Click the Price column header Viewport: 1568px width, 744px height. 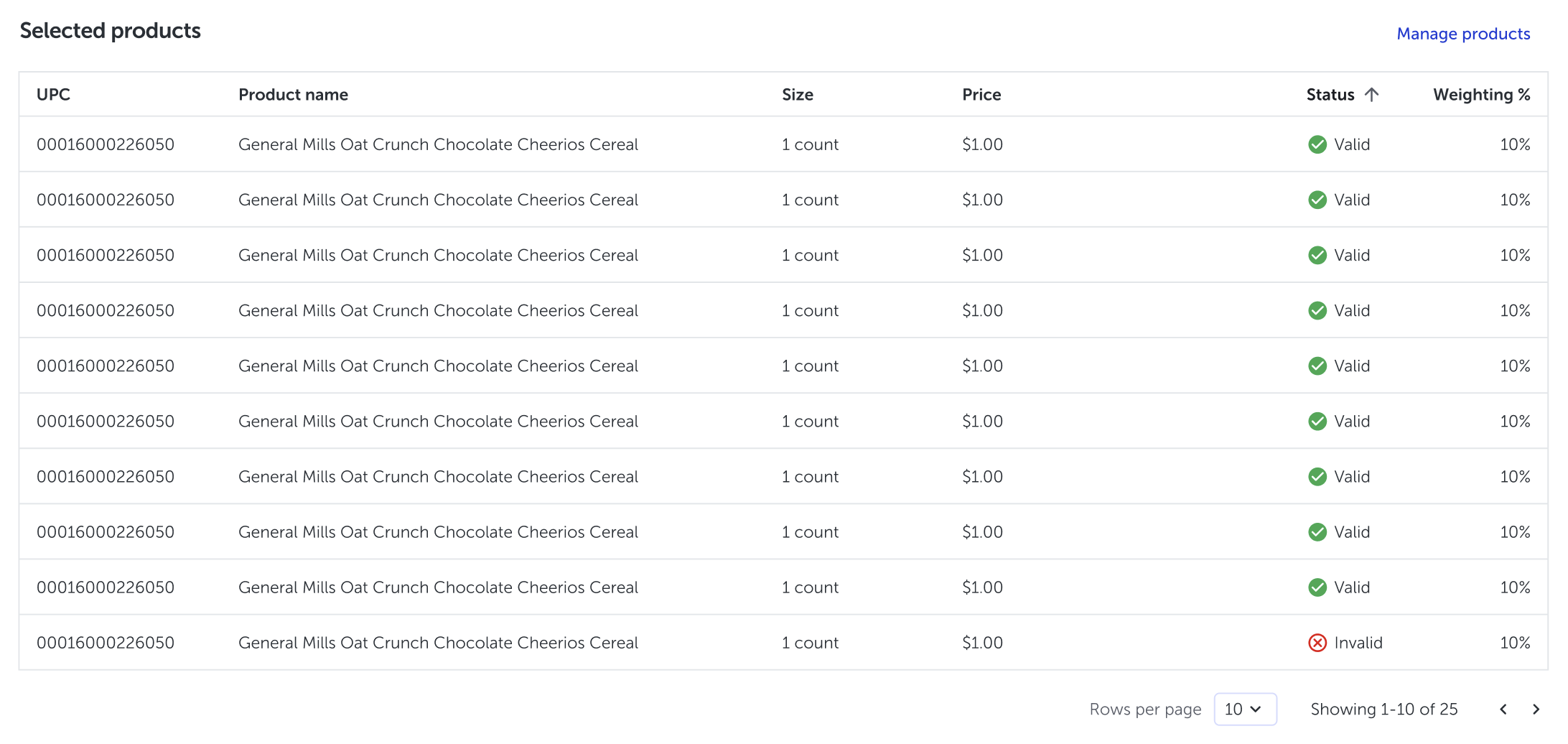[981, 95]
